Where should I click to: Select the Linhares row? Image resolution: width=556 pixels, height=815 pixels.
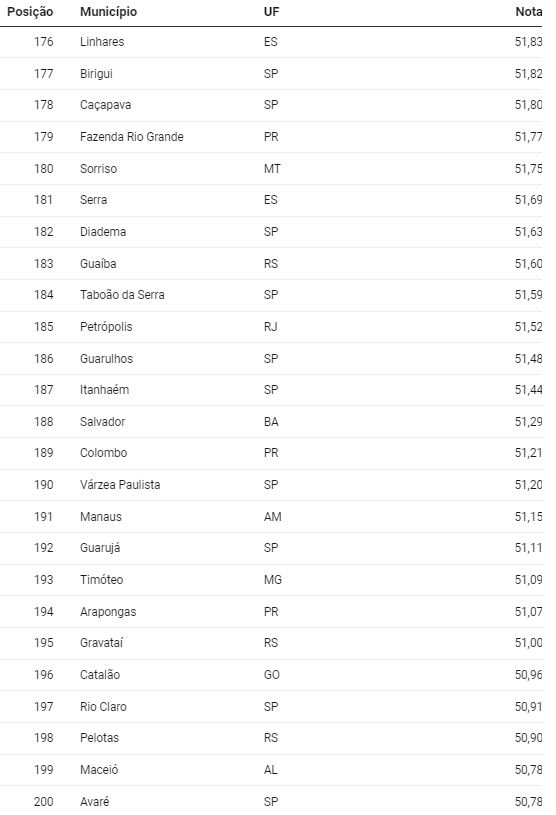pos(271,42)
